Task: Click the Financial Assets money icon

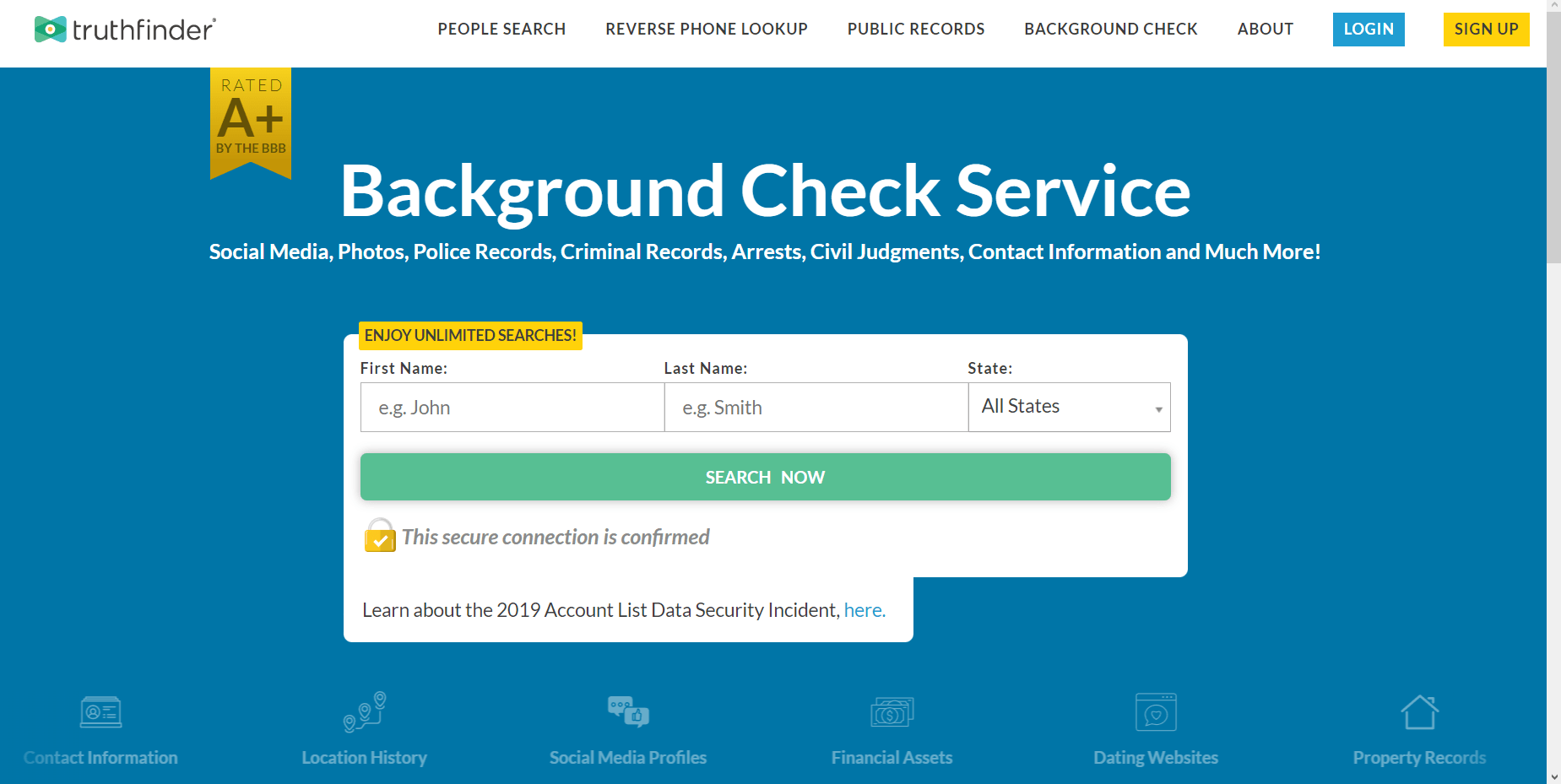Action: pos(892,712)
